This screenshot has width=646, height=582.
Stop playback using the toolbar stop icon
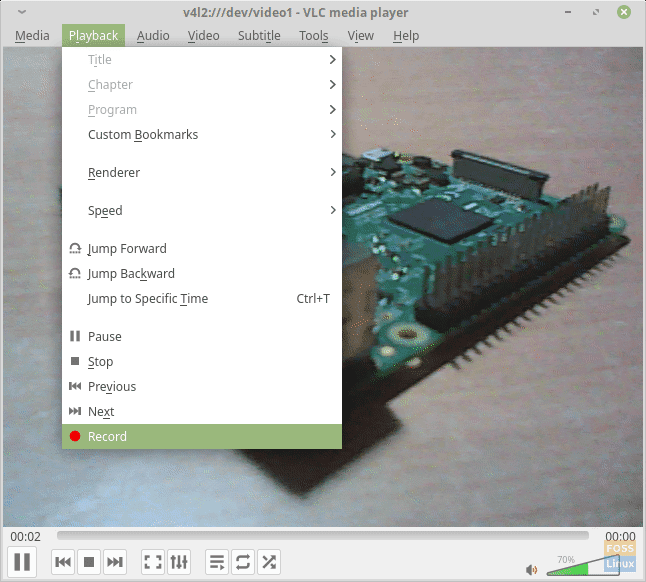pos(89,562)
